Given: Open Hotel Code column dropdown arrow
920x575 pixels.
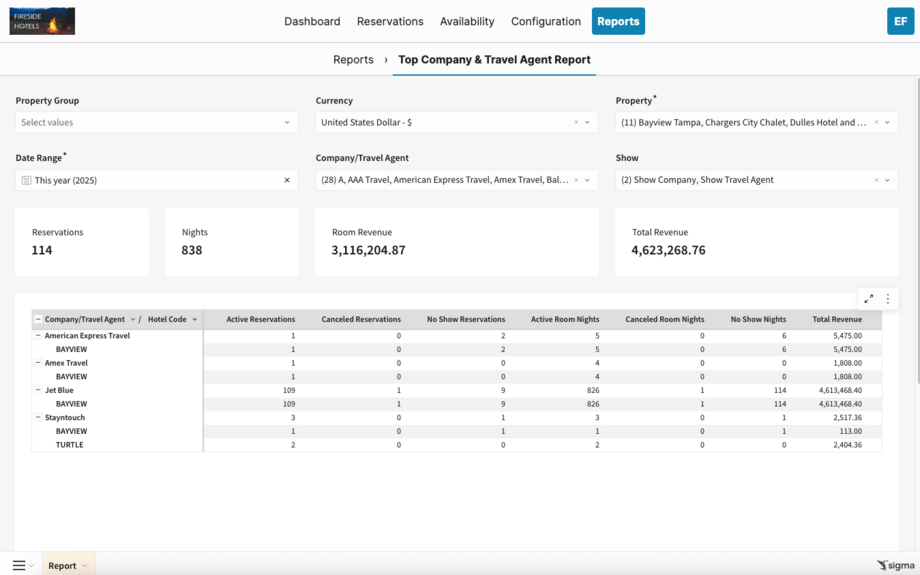Looking at the screenshot, I should pyautogui.click(x=195, y=320).
